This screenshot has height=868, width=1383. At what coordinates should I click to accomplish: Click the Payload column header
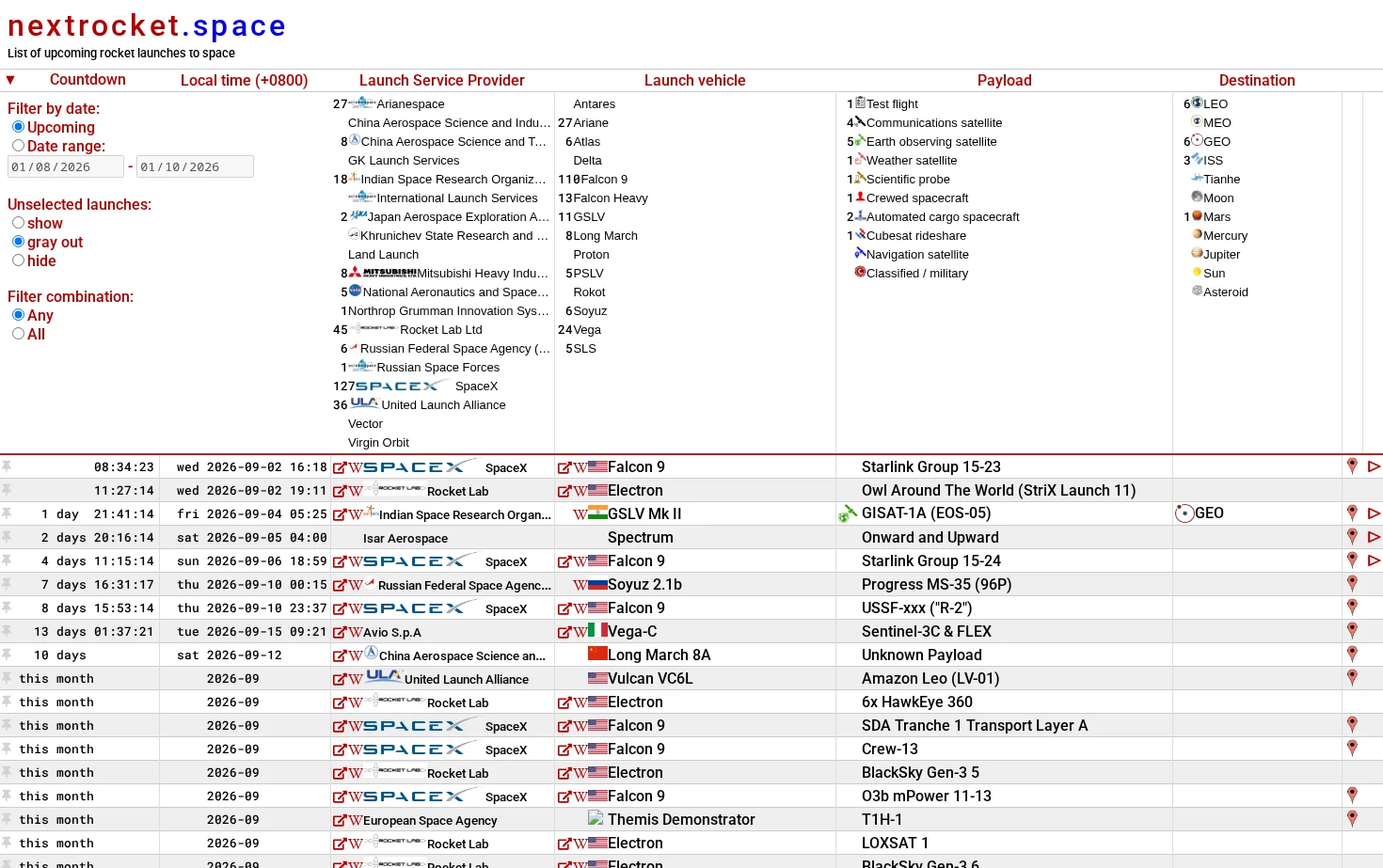pos(1005,80)
